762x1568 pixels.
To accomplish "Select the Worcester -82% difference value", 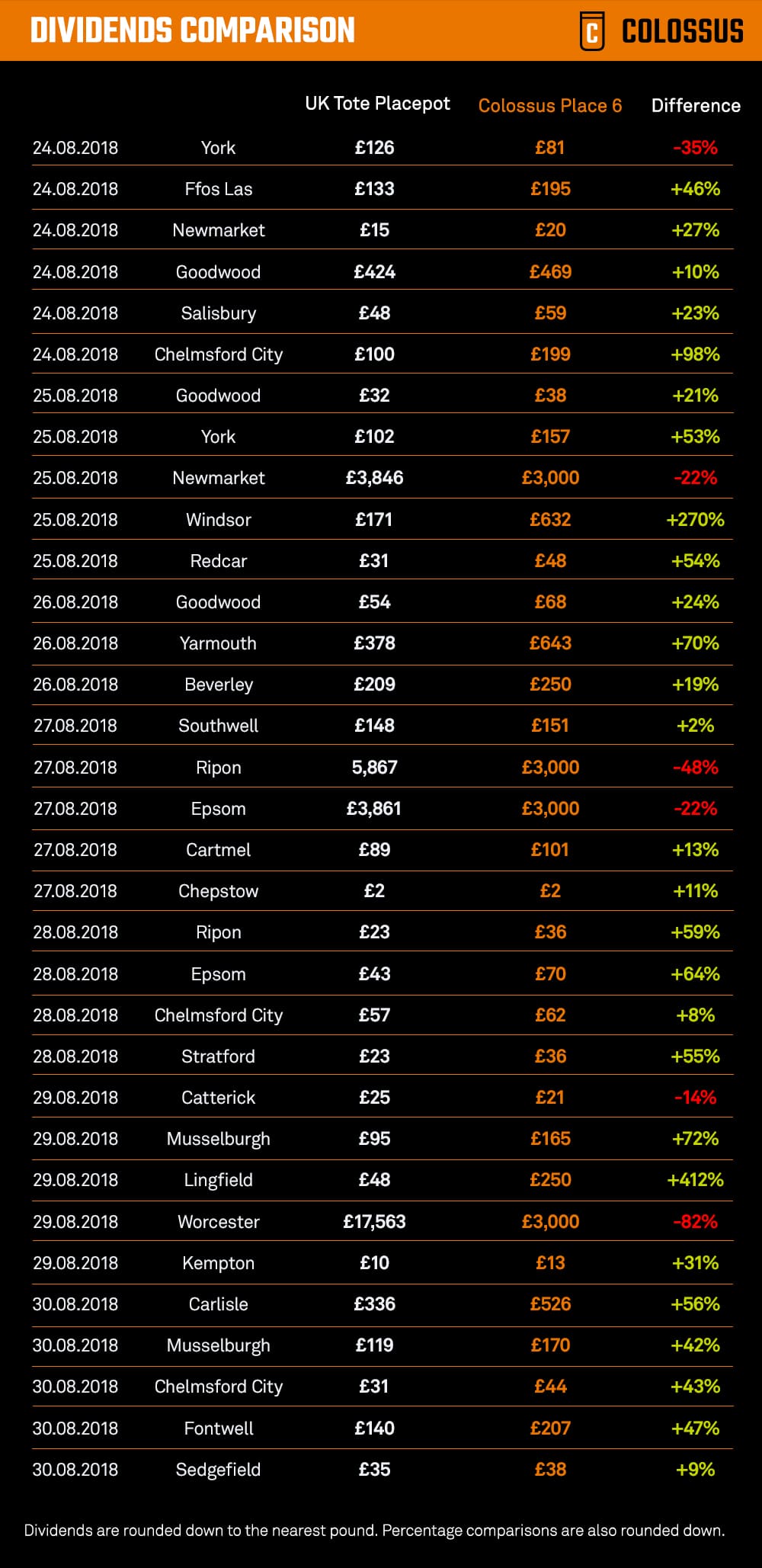I will pos(695,1222).
